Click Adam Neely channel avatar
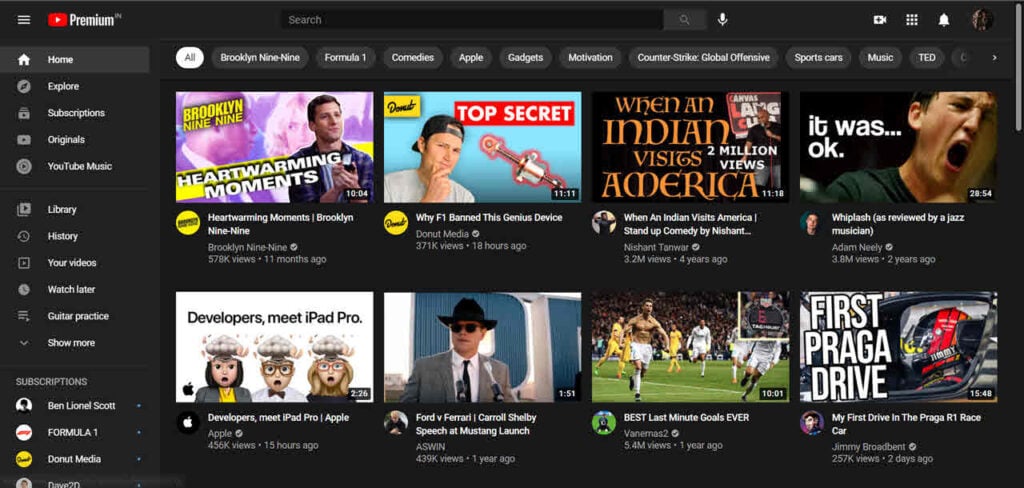1024x488 pixels. pos(812,223)
